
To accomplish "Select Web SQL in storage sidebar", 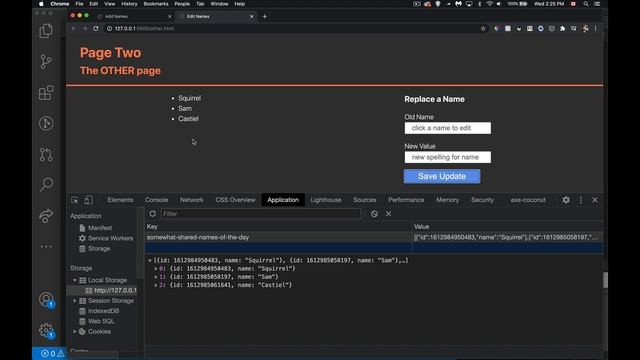I will [101, 321].
